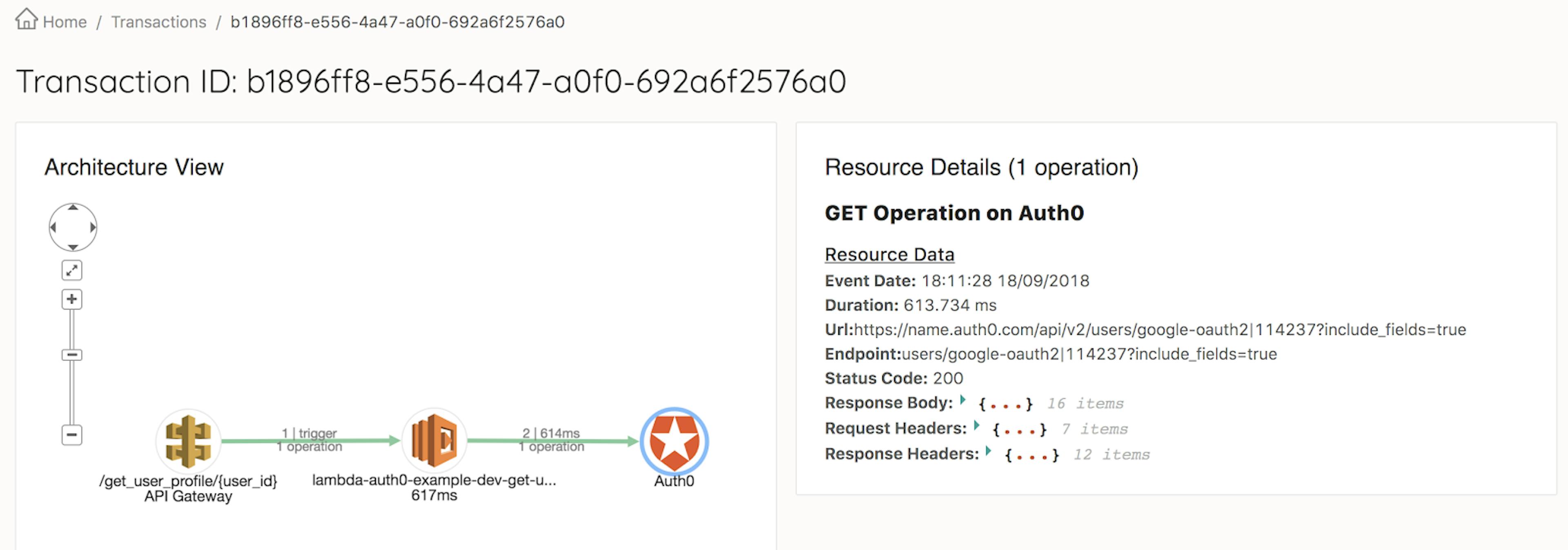The width and height of the screenshot is (1568, 550).
Task: Click the zoom out minus button
Action: point(72,435)
